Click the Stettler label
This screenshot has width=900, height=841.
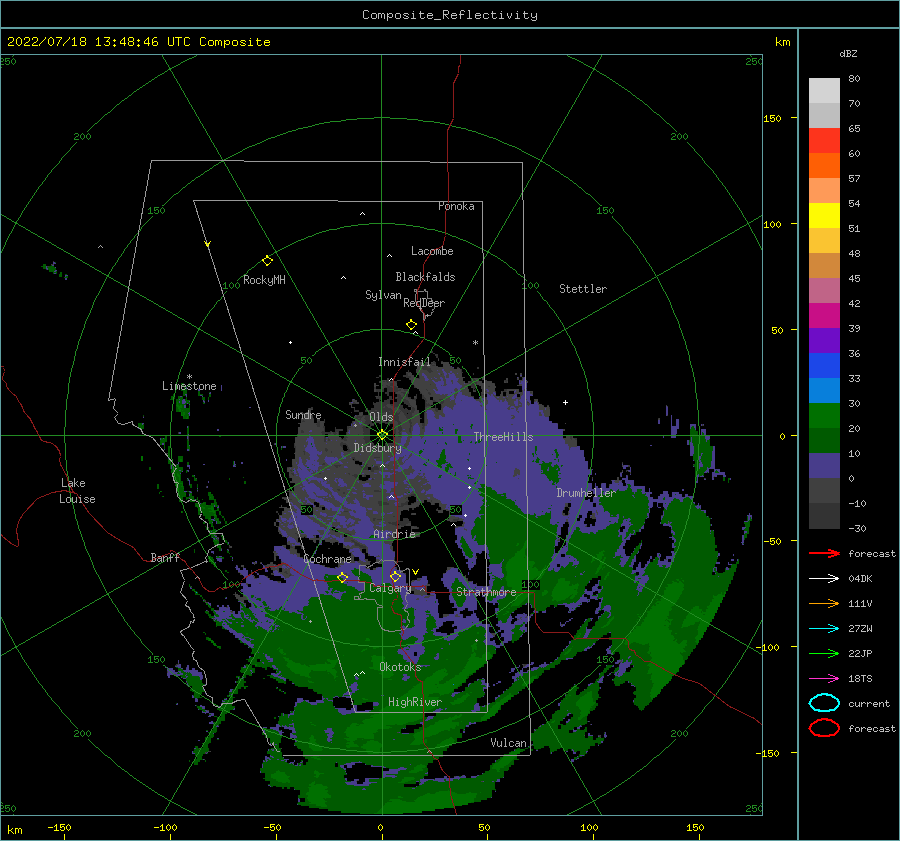[x=583, y=289]
